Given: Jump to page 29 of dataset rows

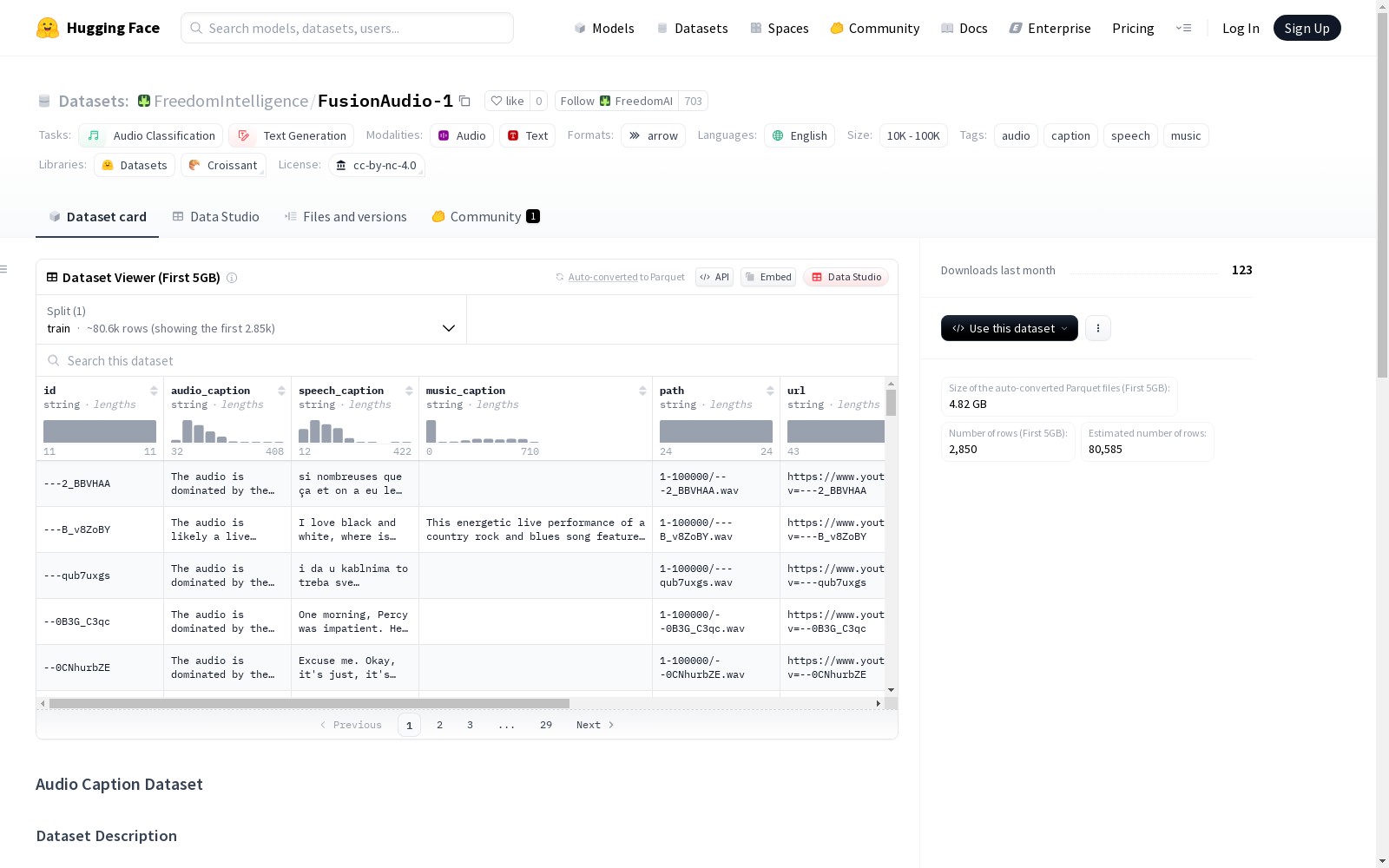Looking at the screenshot, I should (x=546, y=725).
